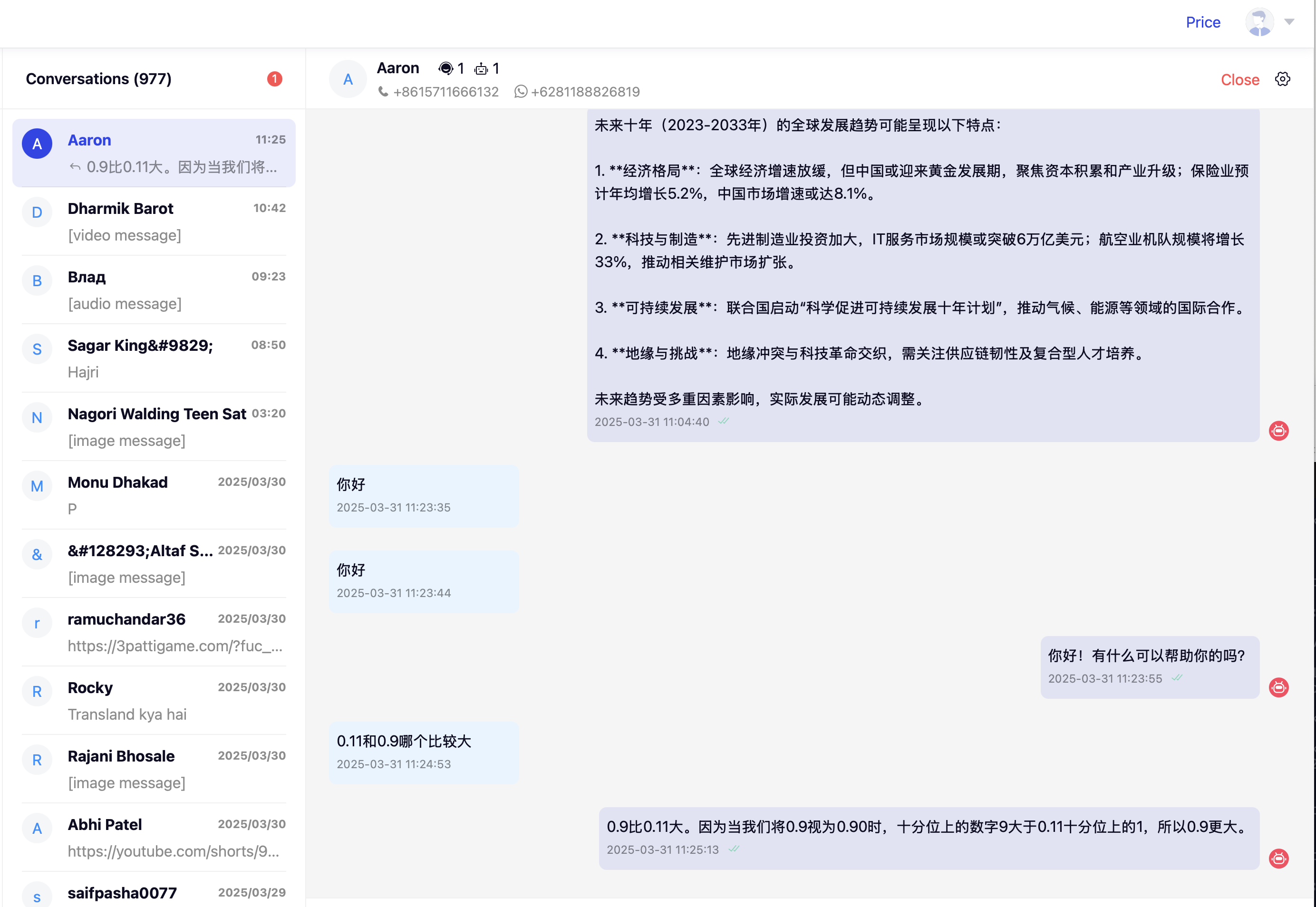
Task: Close the current Aaron conversation
Action: point(1239,79)
